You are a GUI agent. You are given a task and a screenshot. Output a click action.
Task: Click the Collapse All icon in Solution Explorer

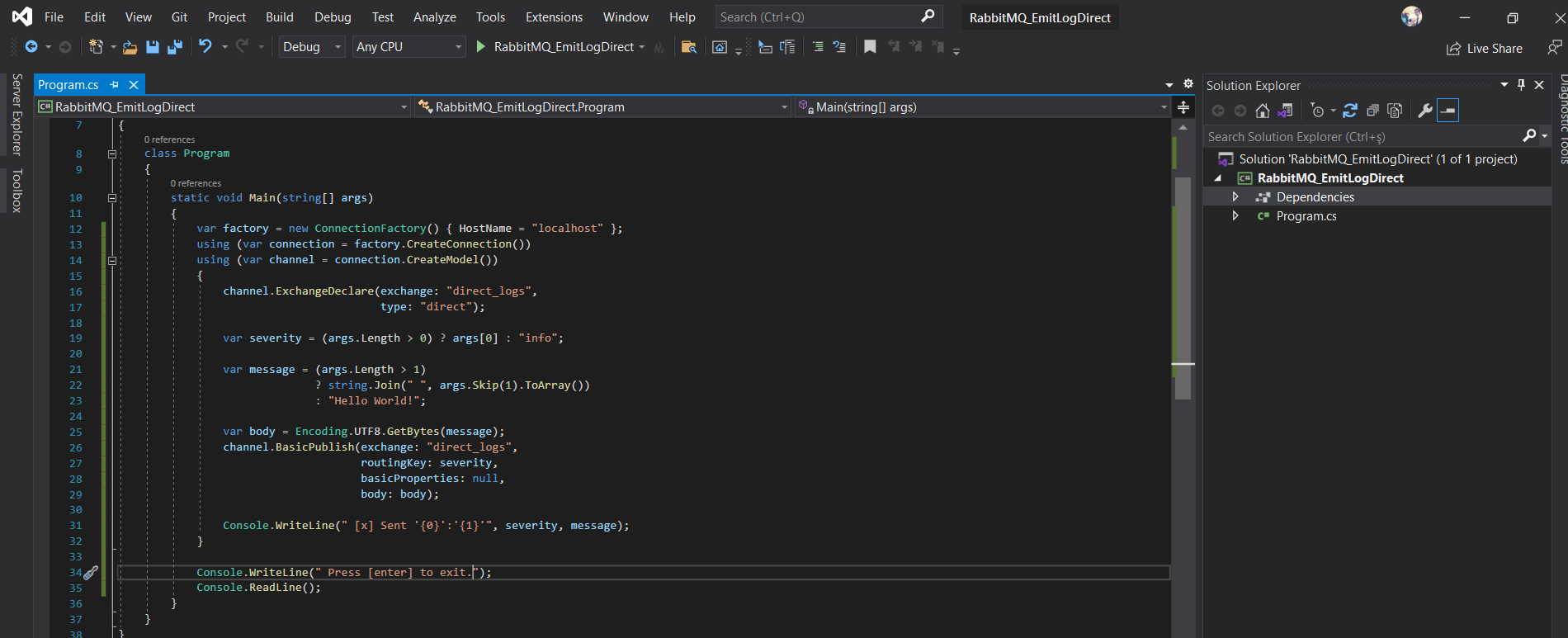point(1372,111)
